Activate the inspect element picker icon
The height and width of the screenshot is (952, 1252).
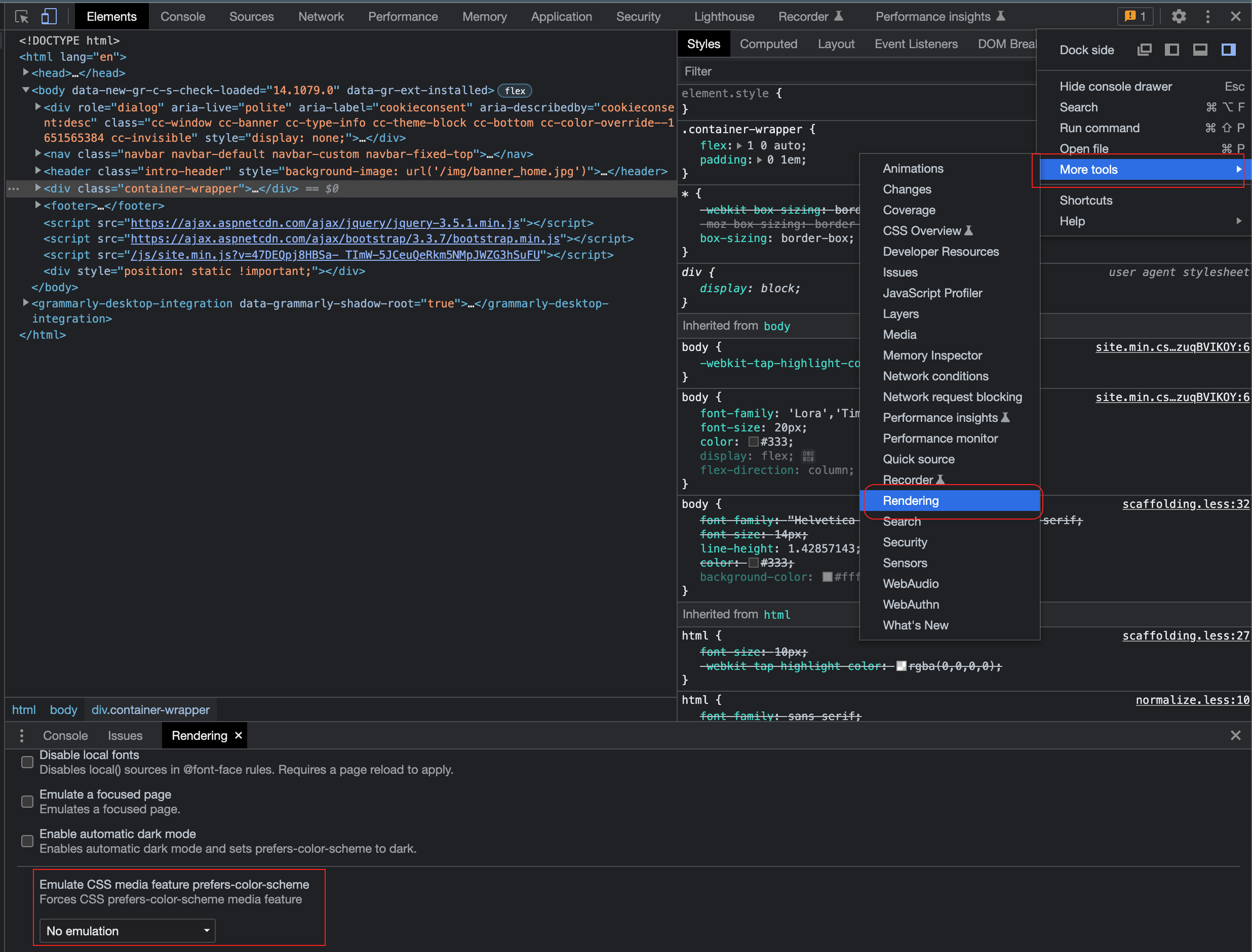click(22, 16)
